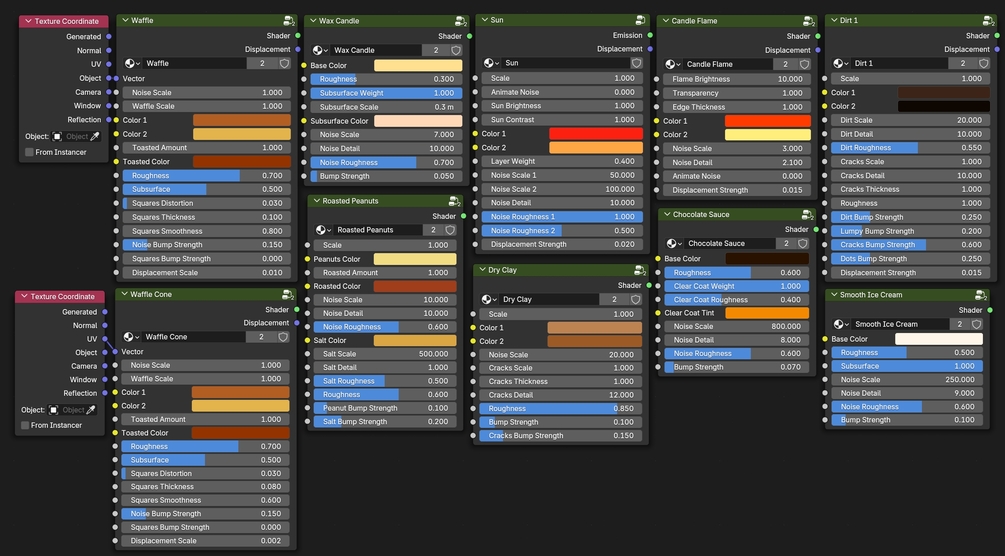Screen dimensions: 1005x556
Task: Click the Flame Brightness field in Candle Flame
Action: [736, 80]
